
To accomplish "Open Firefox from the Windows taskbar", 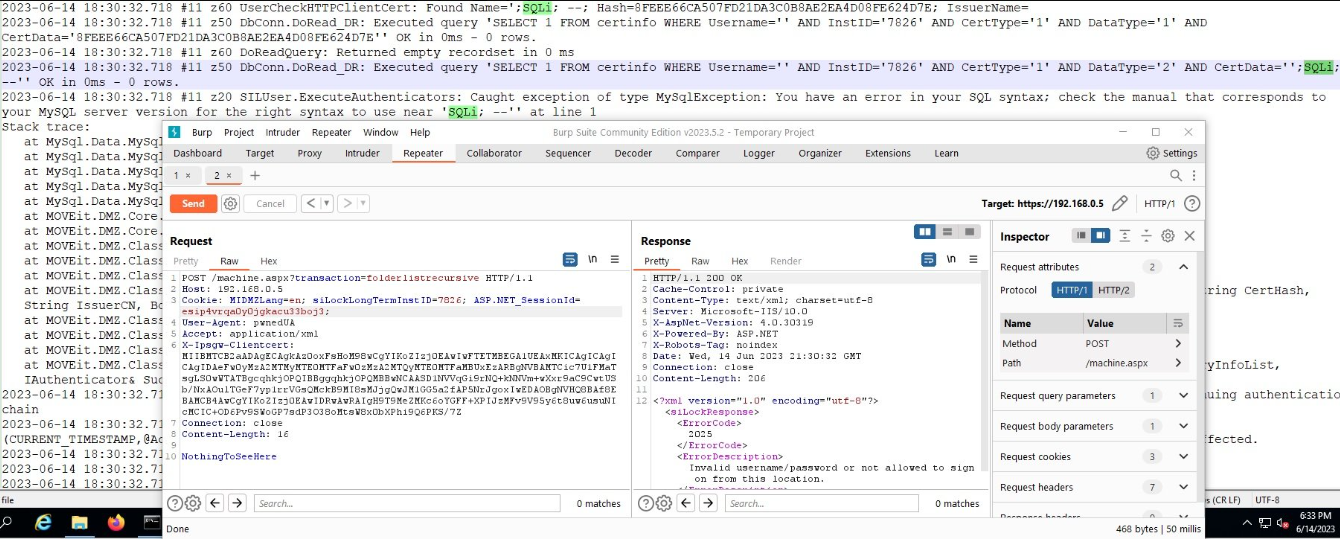I will point(116,523).
